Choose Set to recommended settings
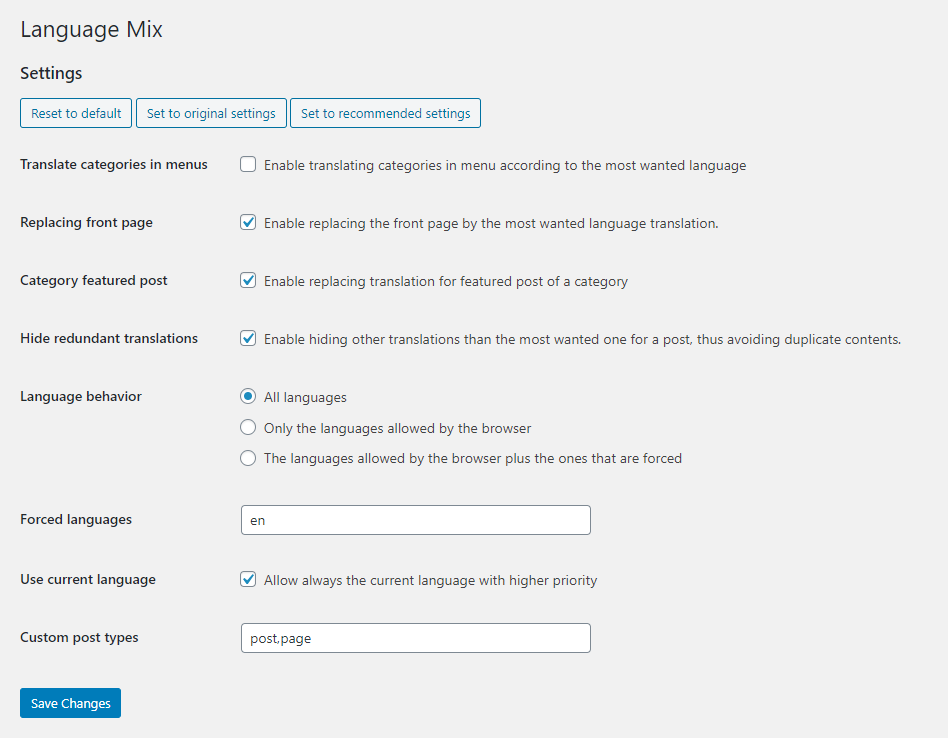948x738 pixels. (x=385, y=113)
